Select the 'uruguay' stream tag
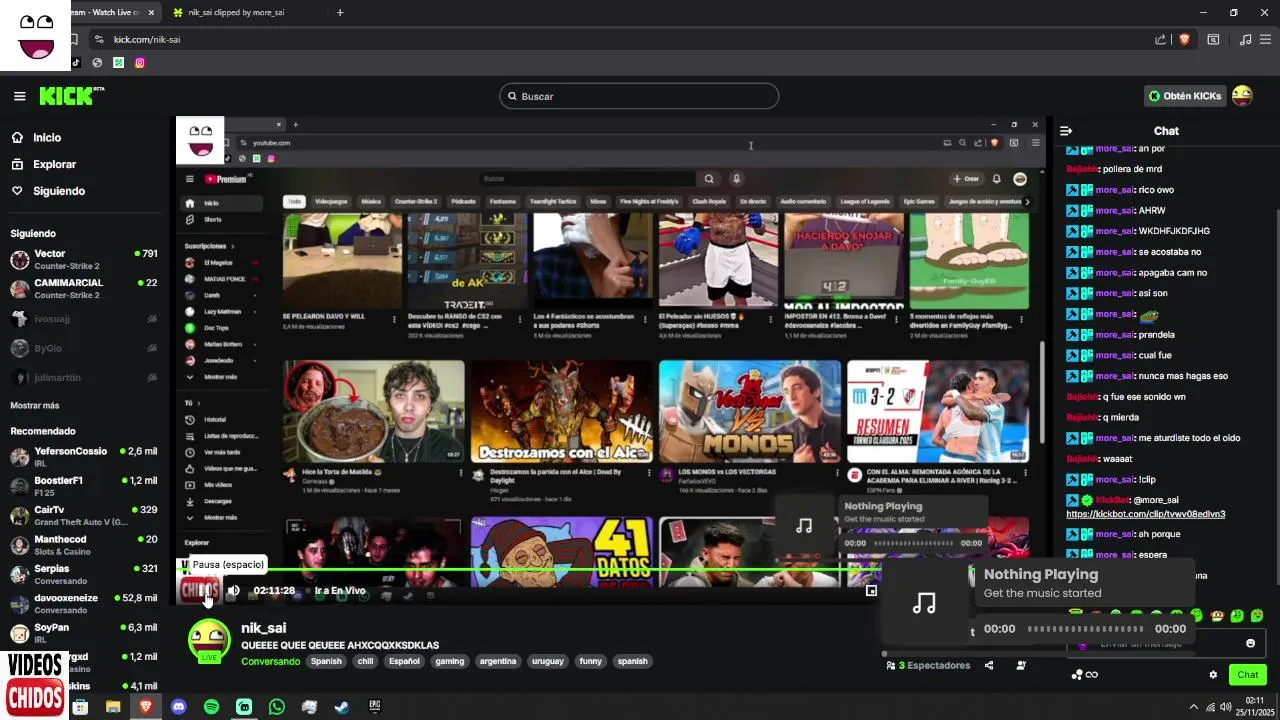 tap(548, 661)
